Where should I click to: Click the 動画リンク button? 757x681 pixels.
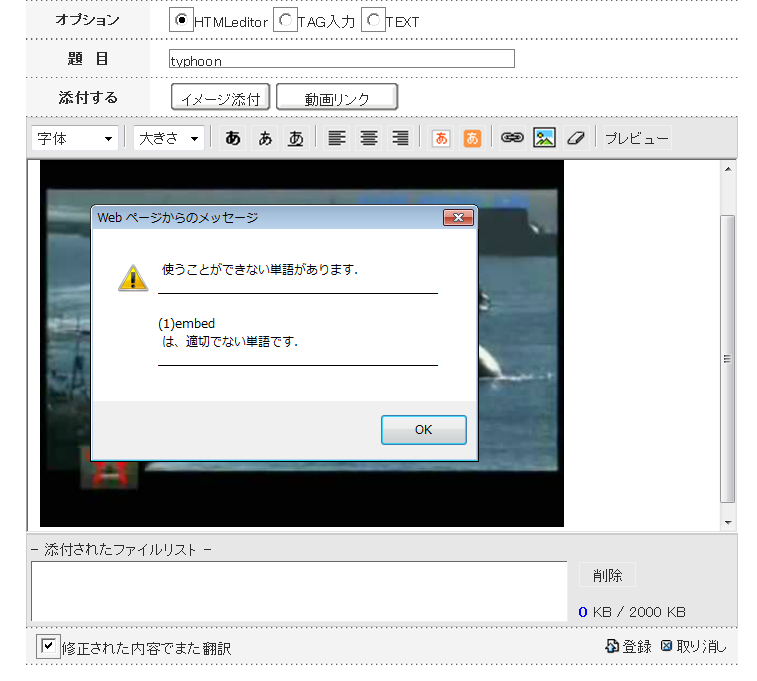pyautogui.click(x=337, y=98)
